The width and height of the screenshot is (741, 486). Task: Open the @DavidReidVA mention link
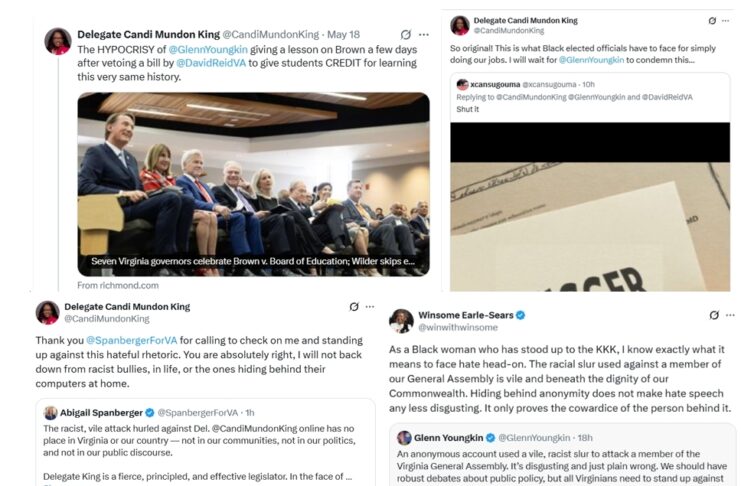click(211, 63)
